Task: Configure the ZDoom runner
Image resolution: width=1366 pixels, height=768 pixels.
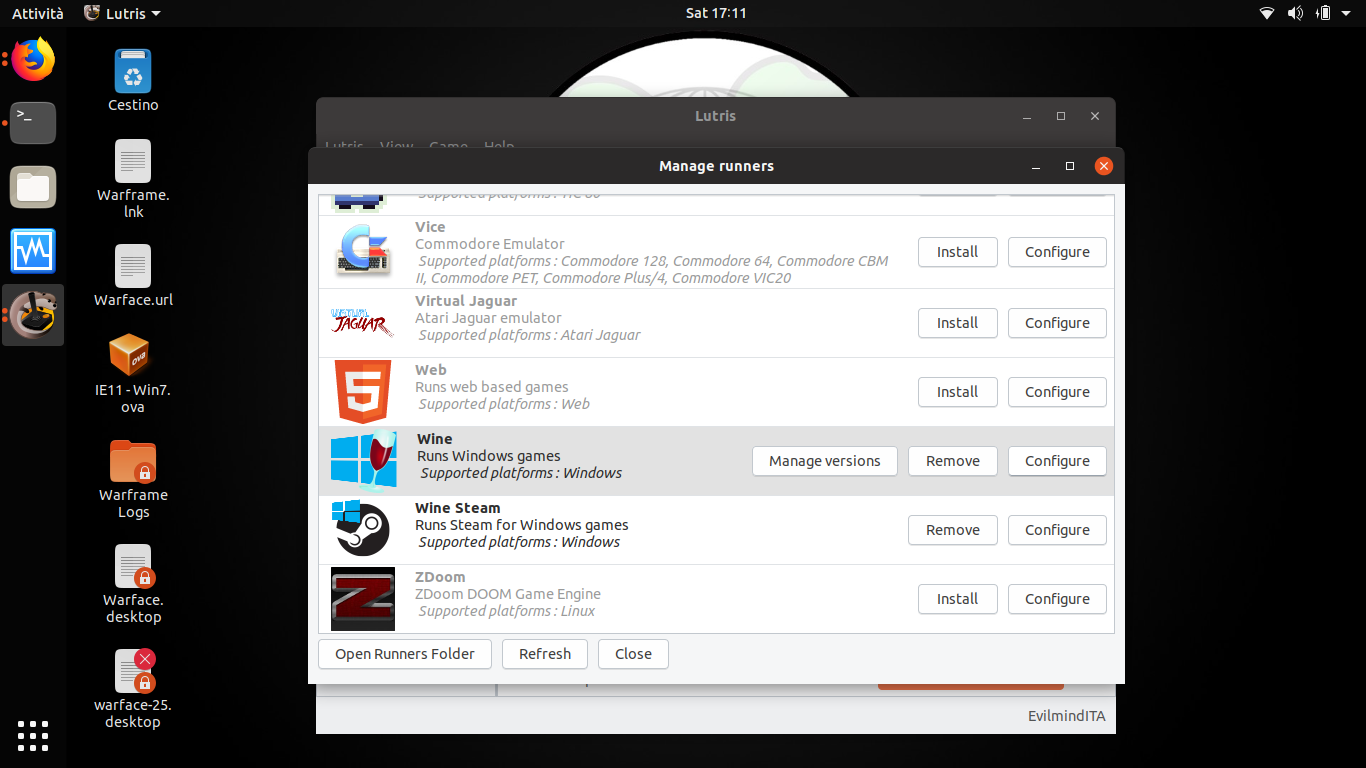Action: click(x=1057, y=599)
